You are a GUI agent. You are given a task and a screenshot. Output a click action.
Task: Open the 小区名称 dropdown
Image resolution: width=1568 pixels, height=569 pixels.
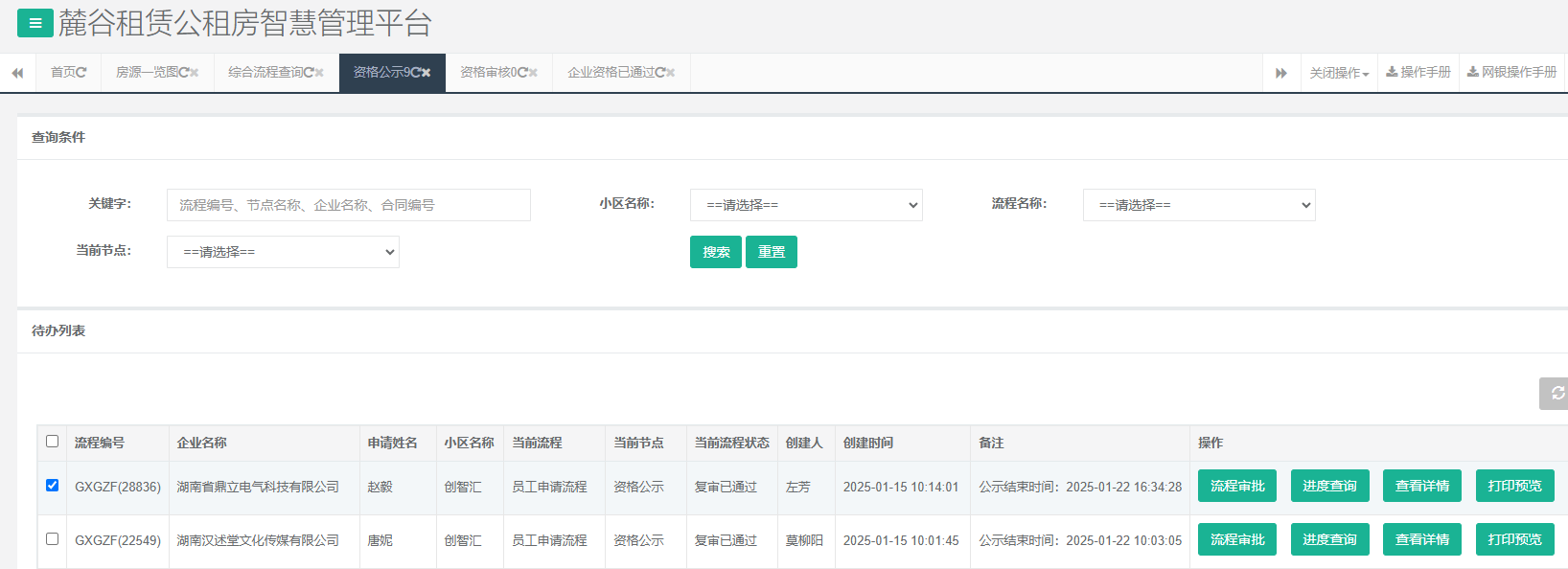click(805, 205)
